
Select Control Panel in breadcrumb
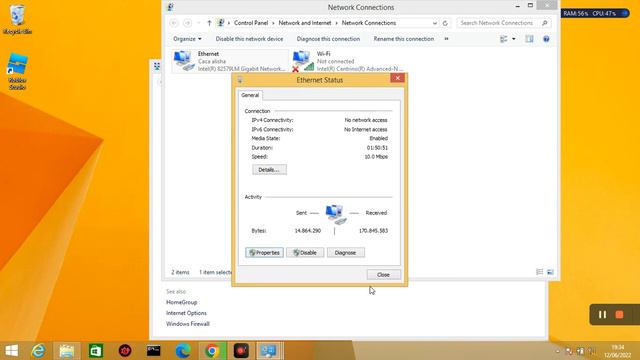tap(251, 23)
